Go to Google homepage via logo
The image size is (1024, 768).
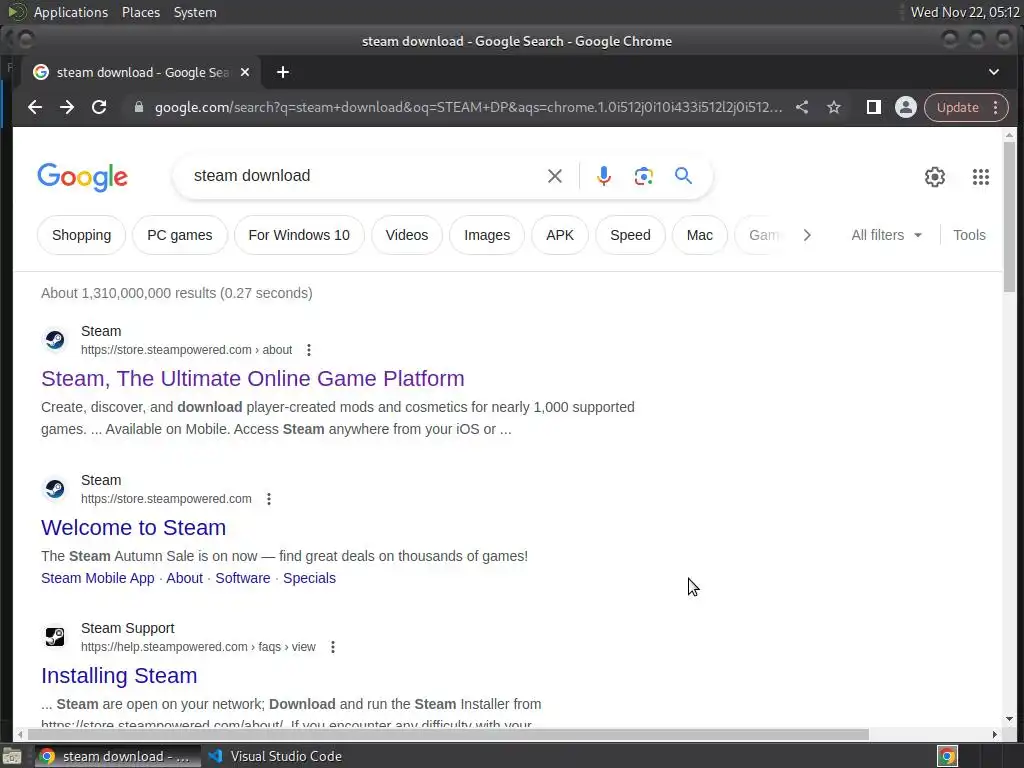[x=82, y=177]
